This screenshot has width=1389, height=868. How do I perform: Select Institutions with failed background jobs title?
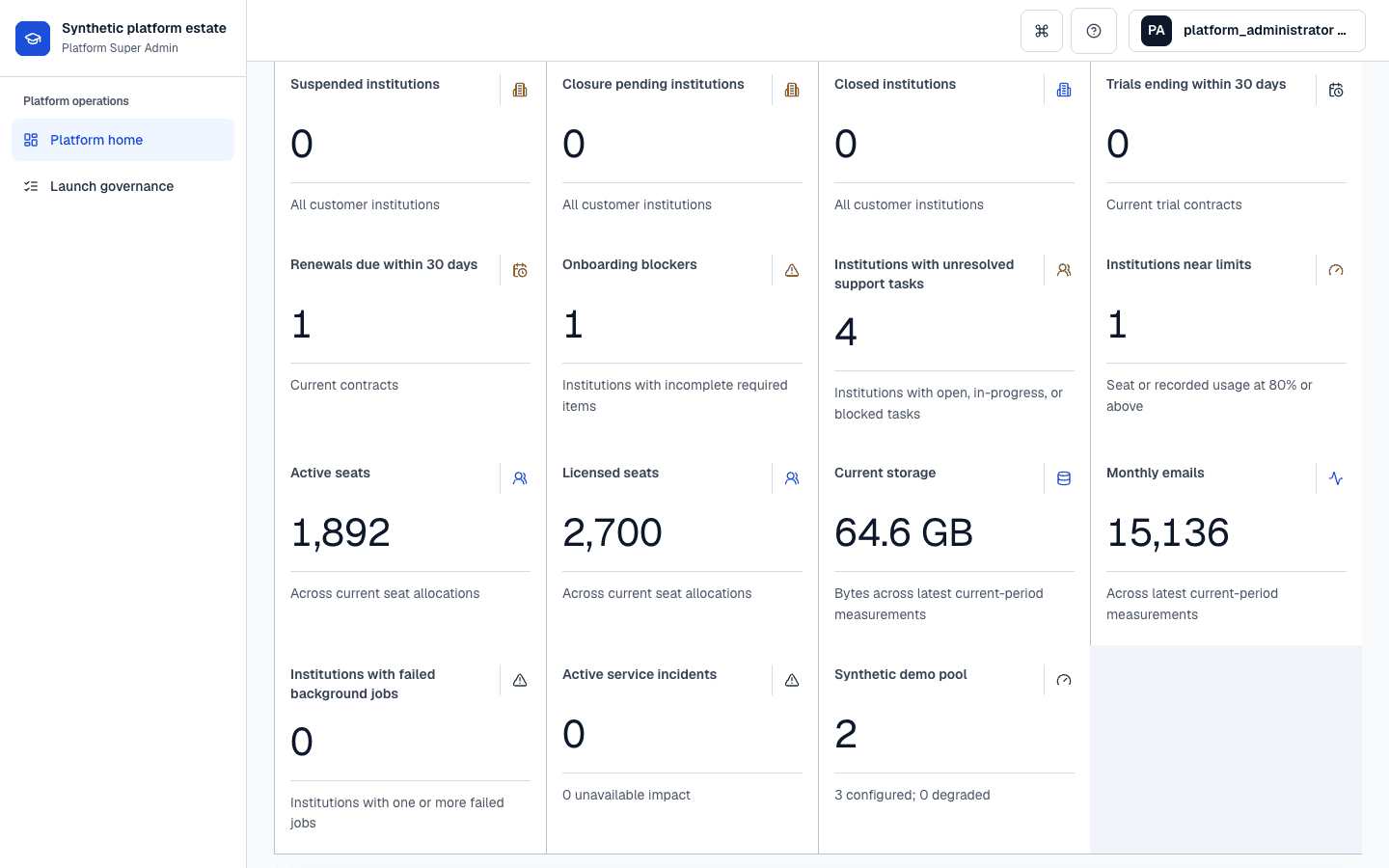tap(363, 684)
